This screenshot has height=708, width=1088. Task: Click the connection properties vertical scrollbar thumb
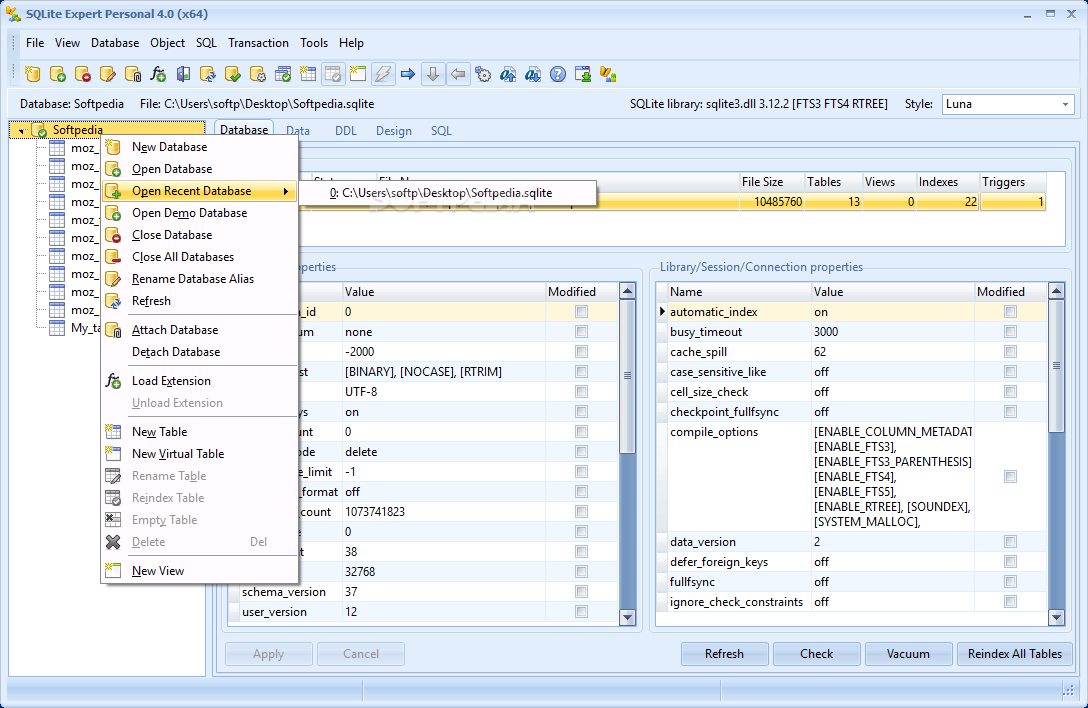tap(1056, 366)
